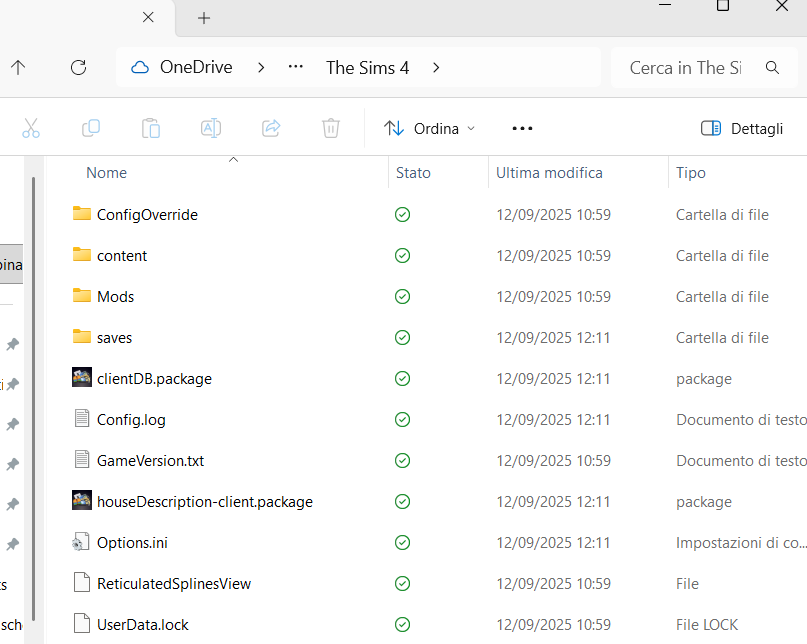This screenshot has width=807, height=644.
Task: Click the GameVersion.txt document icon
Action: click(82, 459)
